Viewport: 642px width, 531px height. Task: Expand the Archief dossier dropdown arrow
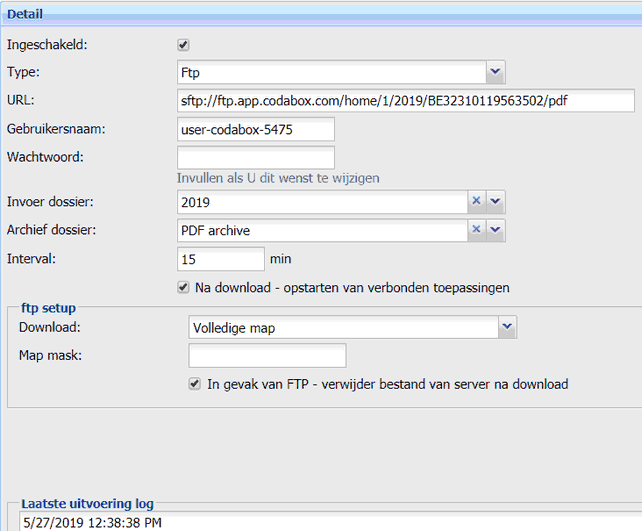pos(495,229)
